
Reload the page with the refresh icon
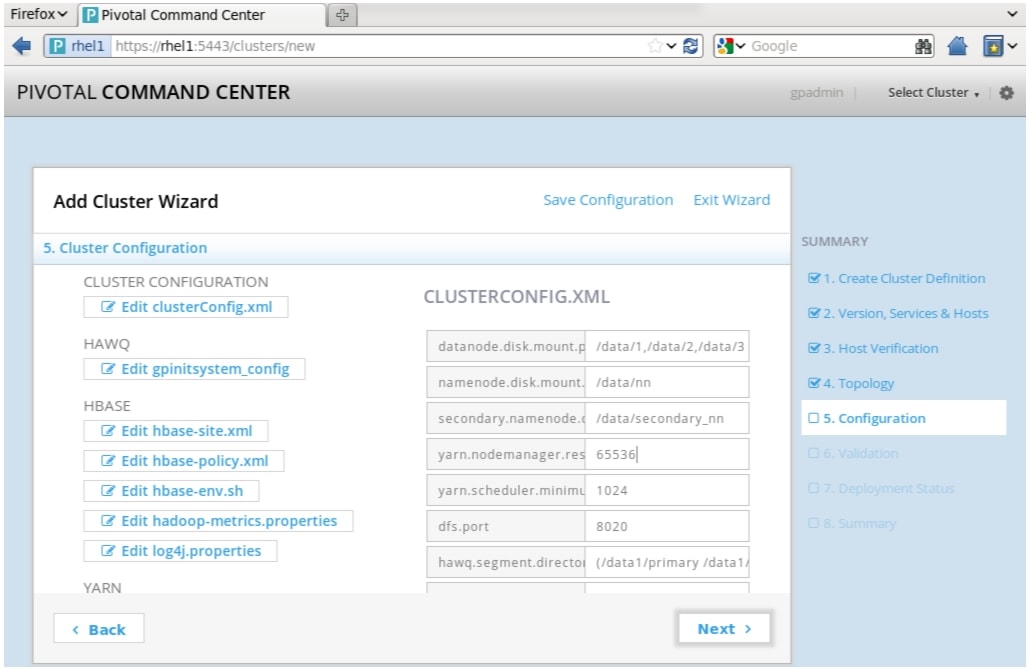click(x=690, y=46)
